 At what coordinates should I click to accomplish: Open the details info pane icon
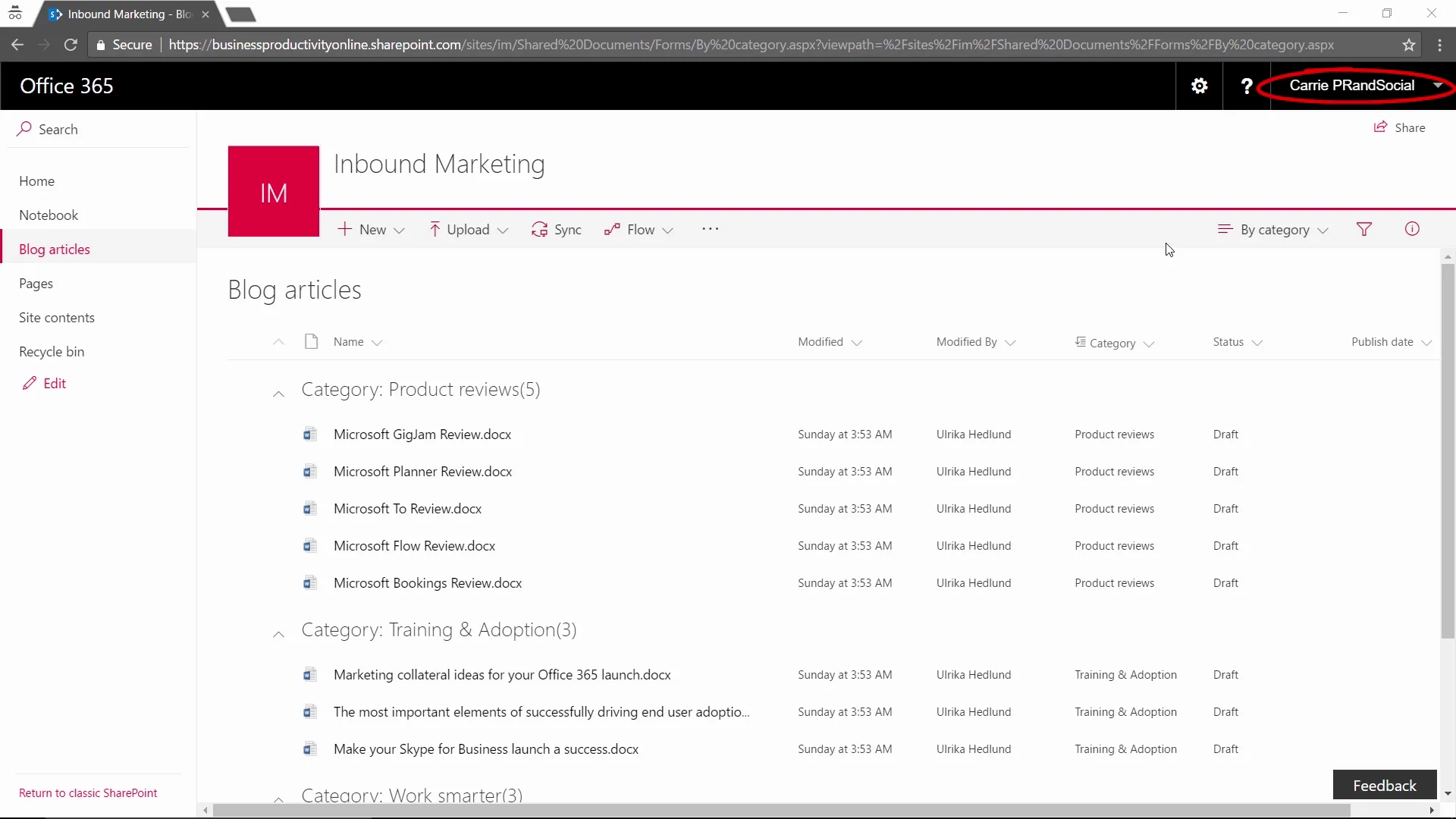(1412, 229)
